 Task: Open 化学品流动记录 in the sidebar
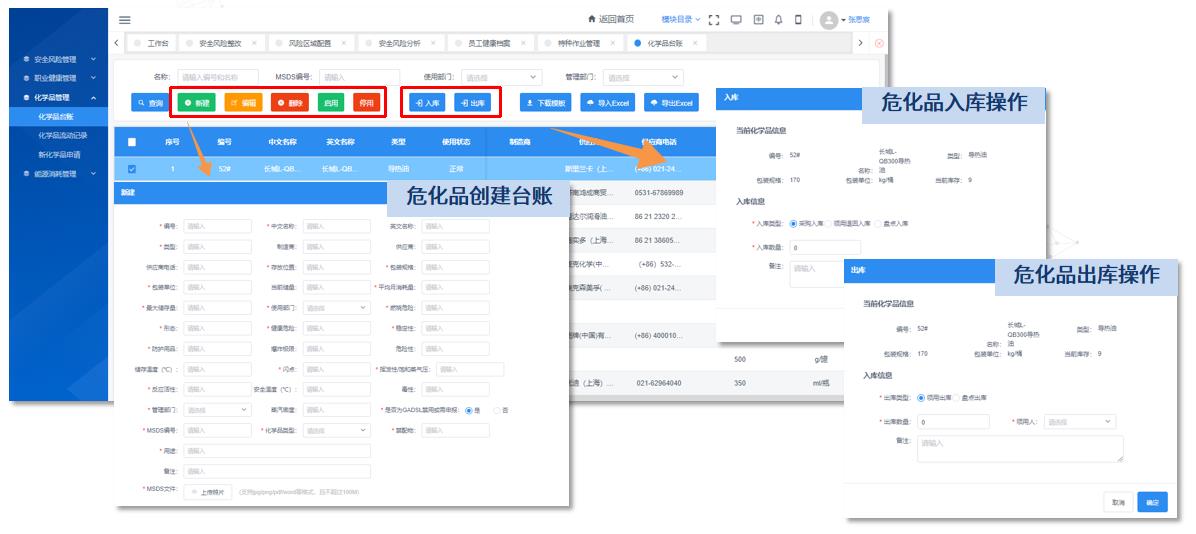pyautogui.click(x=63, y=136)
